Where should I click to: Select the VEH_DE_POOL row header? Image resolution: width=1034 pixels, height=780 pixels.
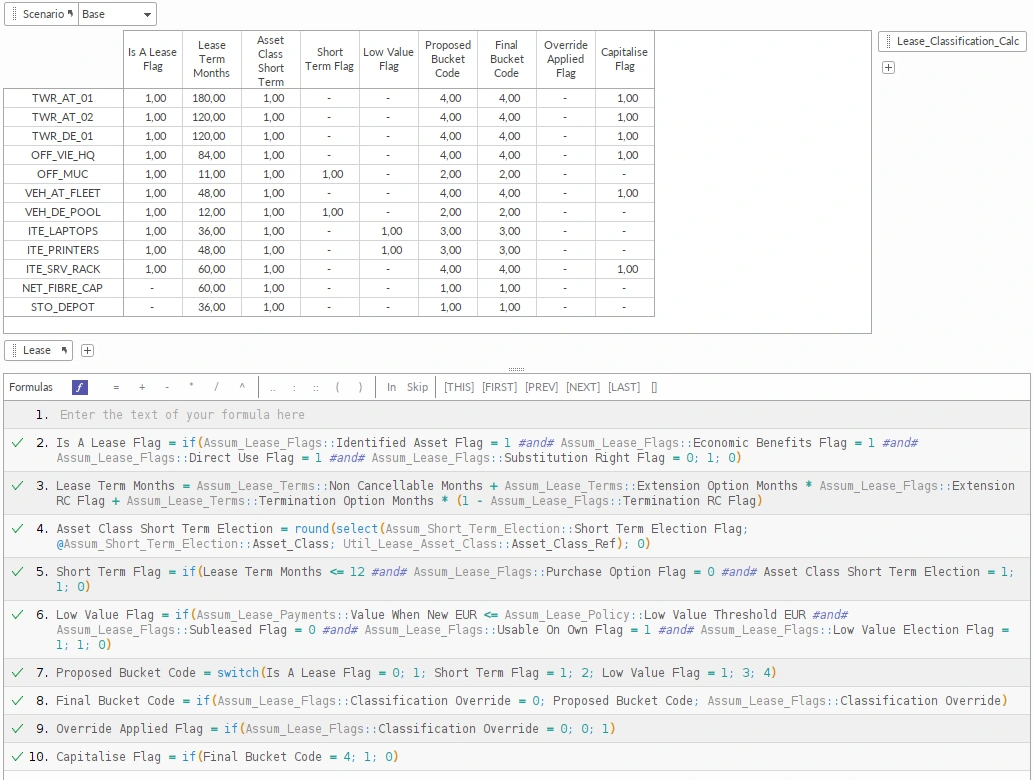point(63,212)
